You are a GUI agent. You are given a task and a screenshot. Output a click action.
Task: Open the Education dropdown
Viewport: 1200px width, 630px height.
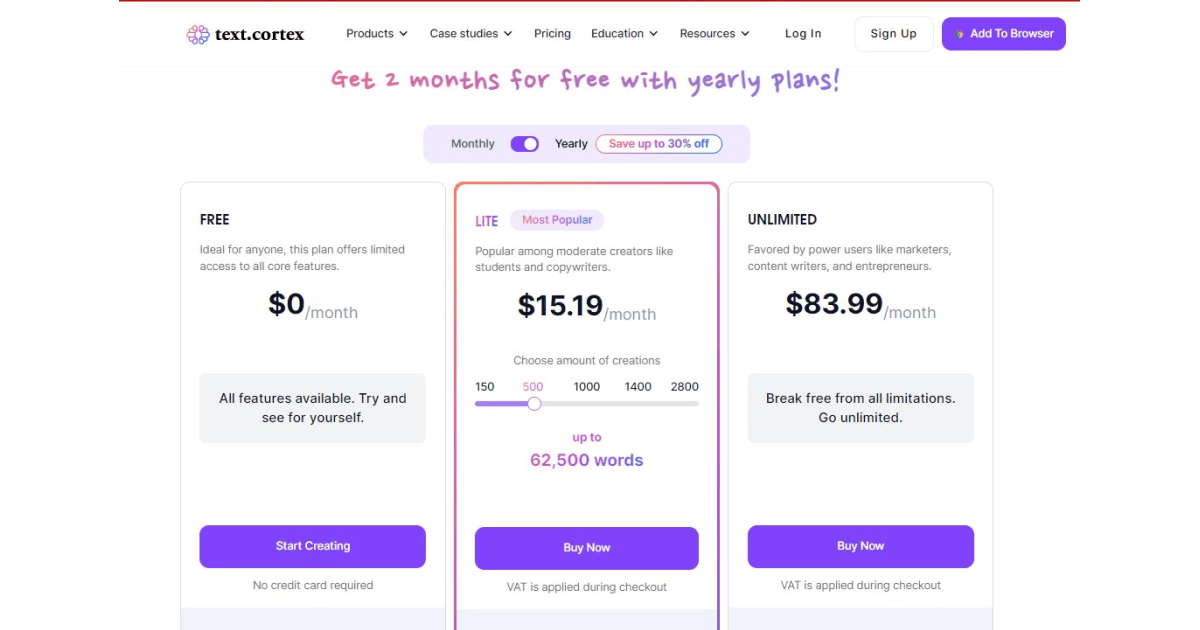(x=624, y=33)
